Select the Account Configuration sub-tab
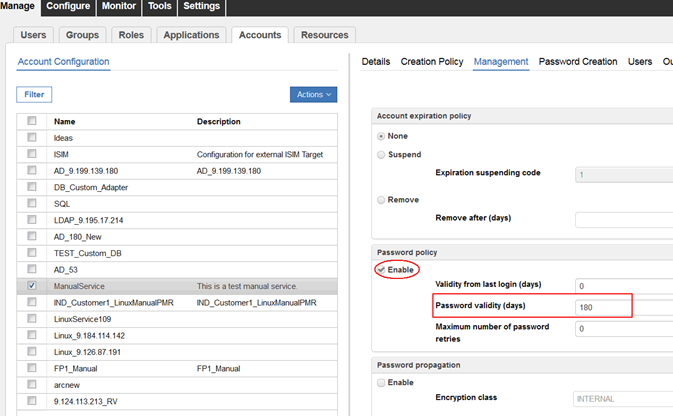 64,62
